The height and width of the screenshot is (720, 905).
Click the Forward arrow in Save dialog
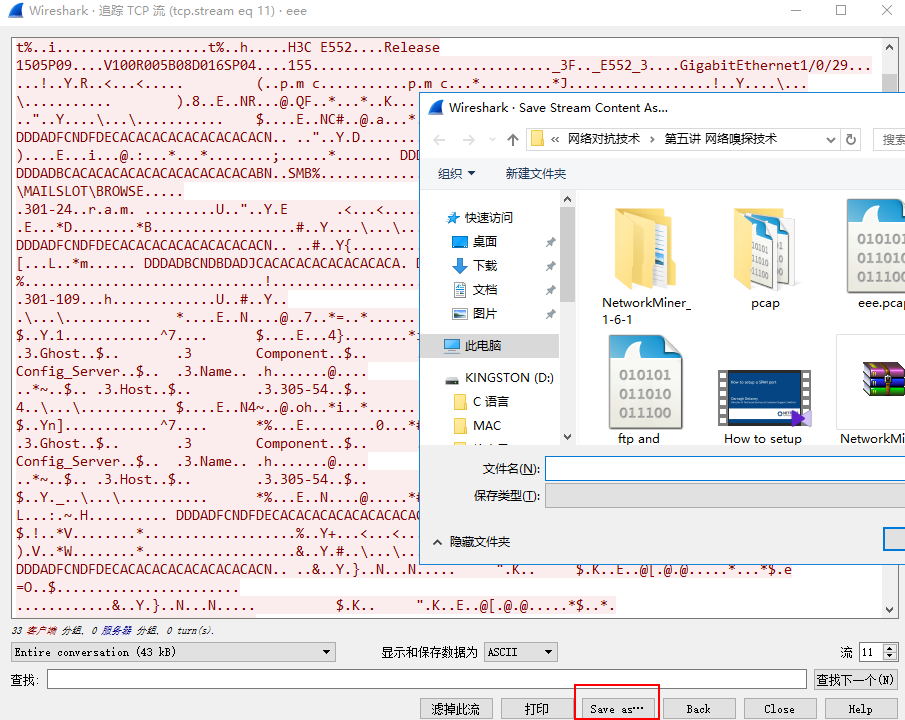(x=469, y=140)
